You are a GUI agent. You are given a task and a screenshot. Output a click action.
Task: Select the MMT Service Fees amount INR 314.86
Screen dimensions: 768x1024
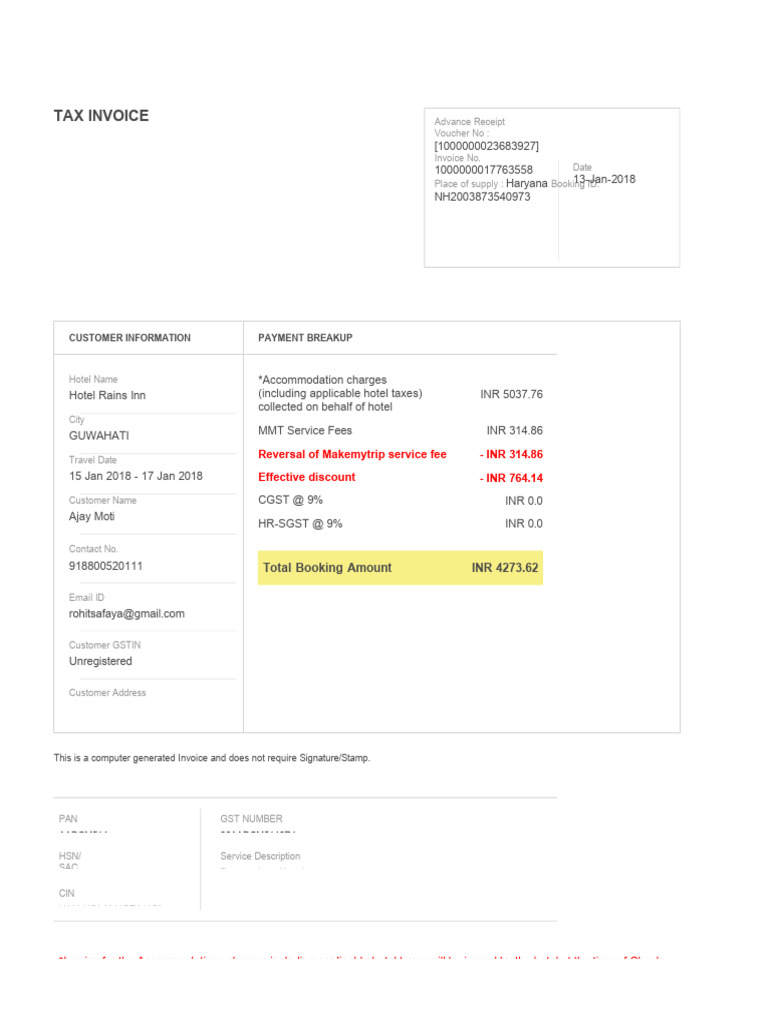pyautogui.click(x=514, y=431)
